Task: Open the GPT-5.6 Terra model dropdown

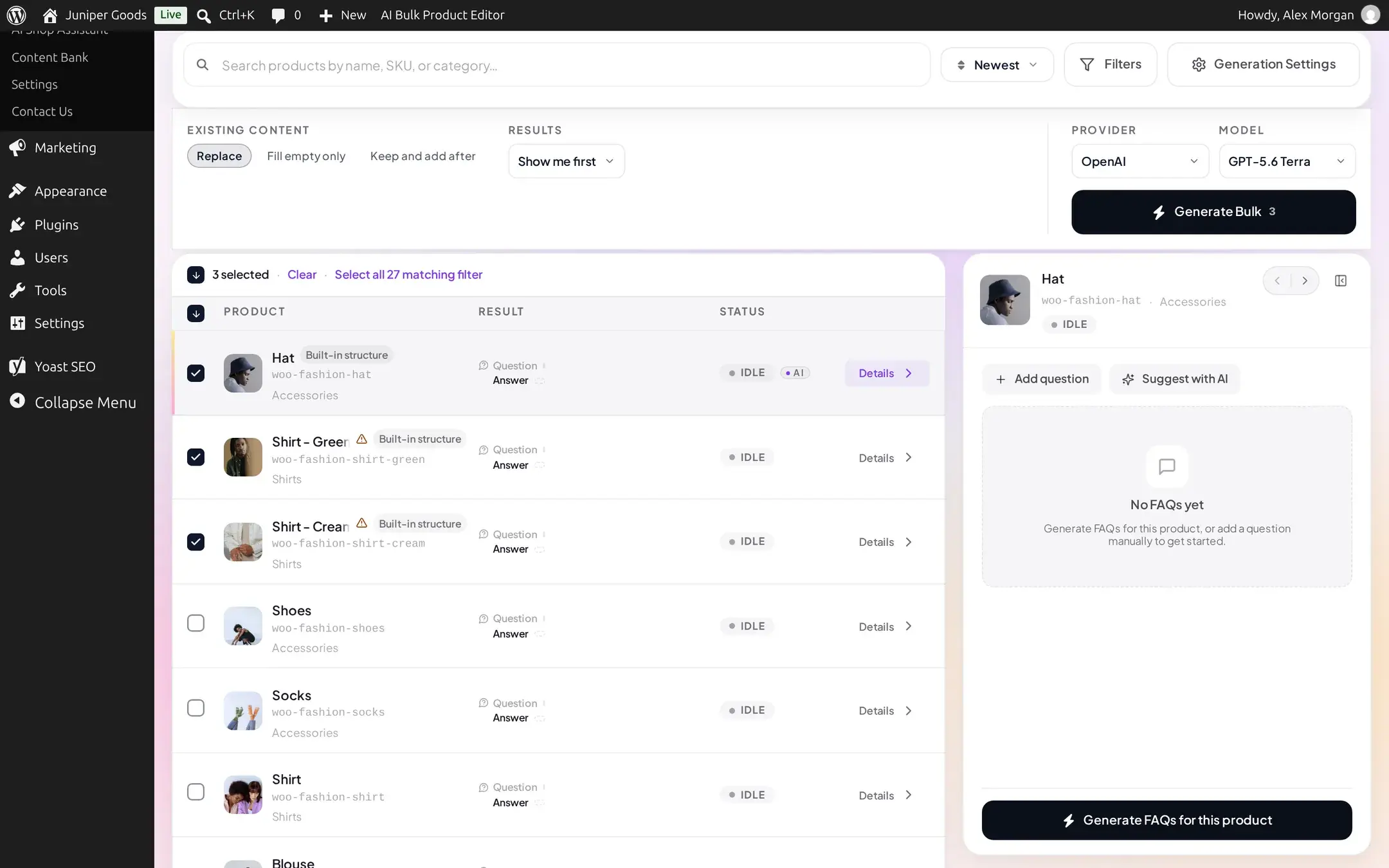Action: pyautogui.click(x=1287, y=161)
